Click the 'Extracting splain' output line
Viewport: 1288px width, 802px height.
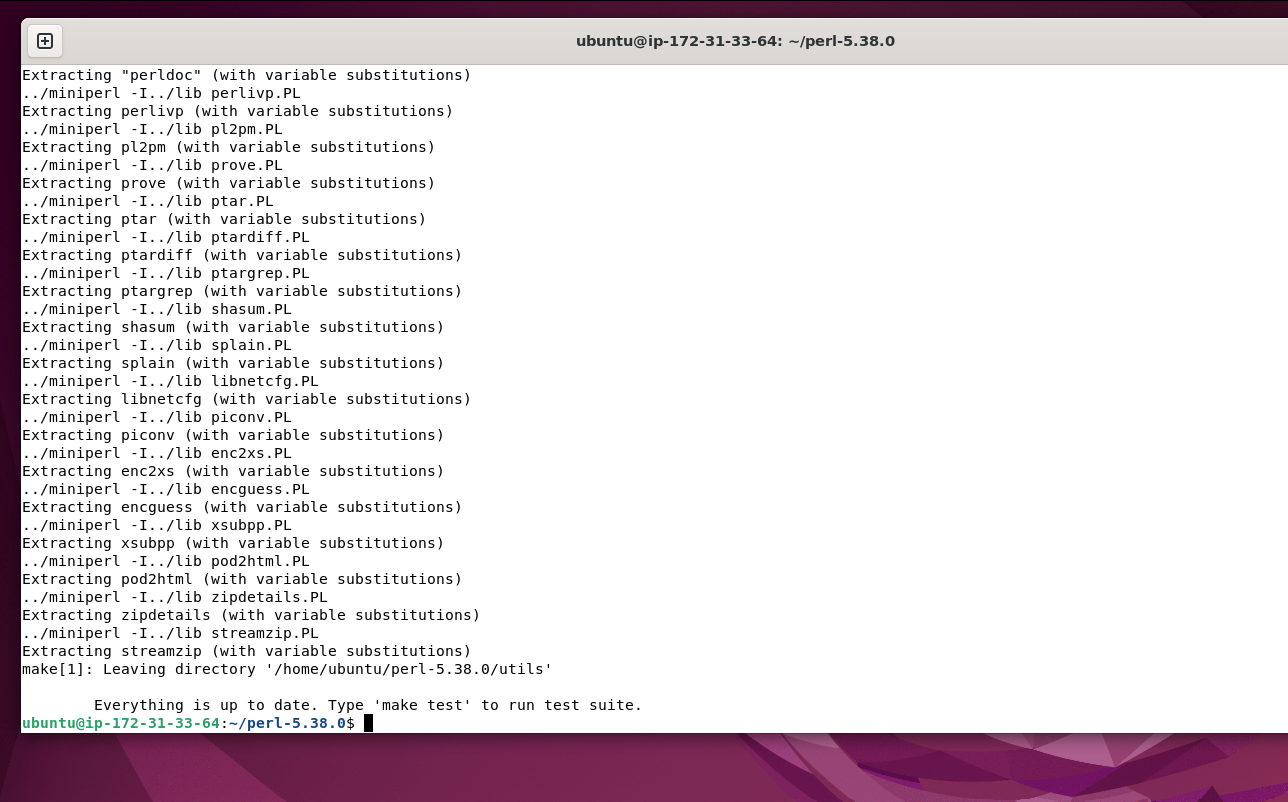click(x=233, y=363)
